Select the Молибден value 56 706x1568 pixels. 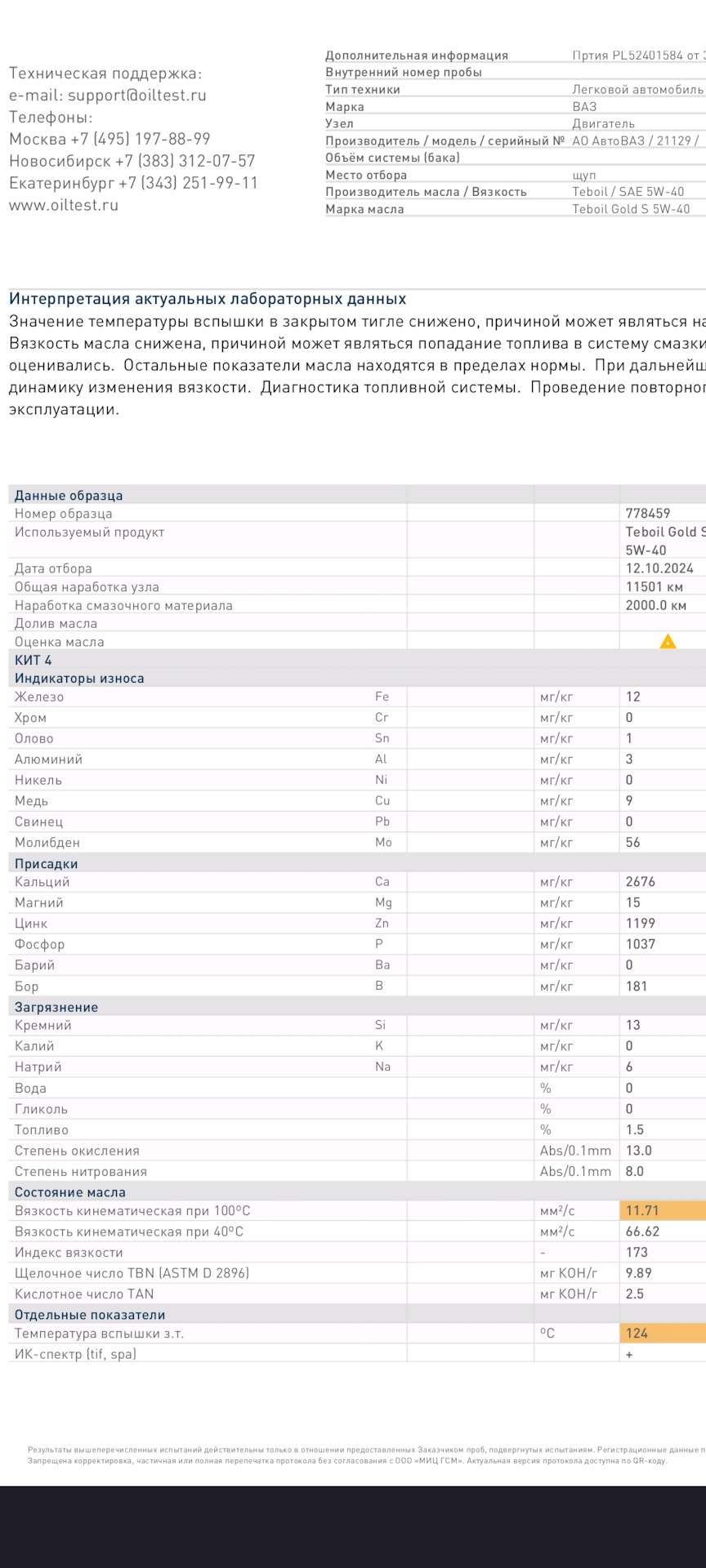[633, 843]
